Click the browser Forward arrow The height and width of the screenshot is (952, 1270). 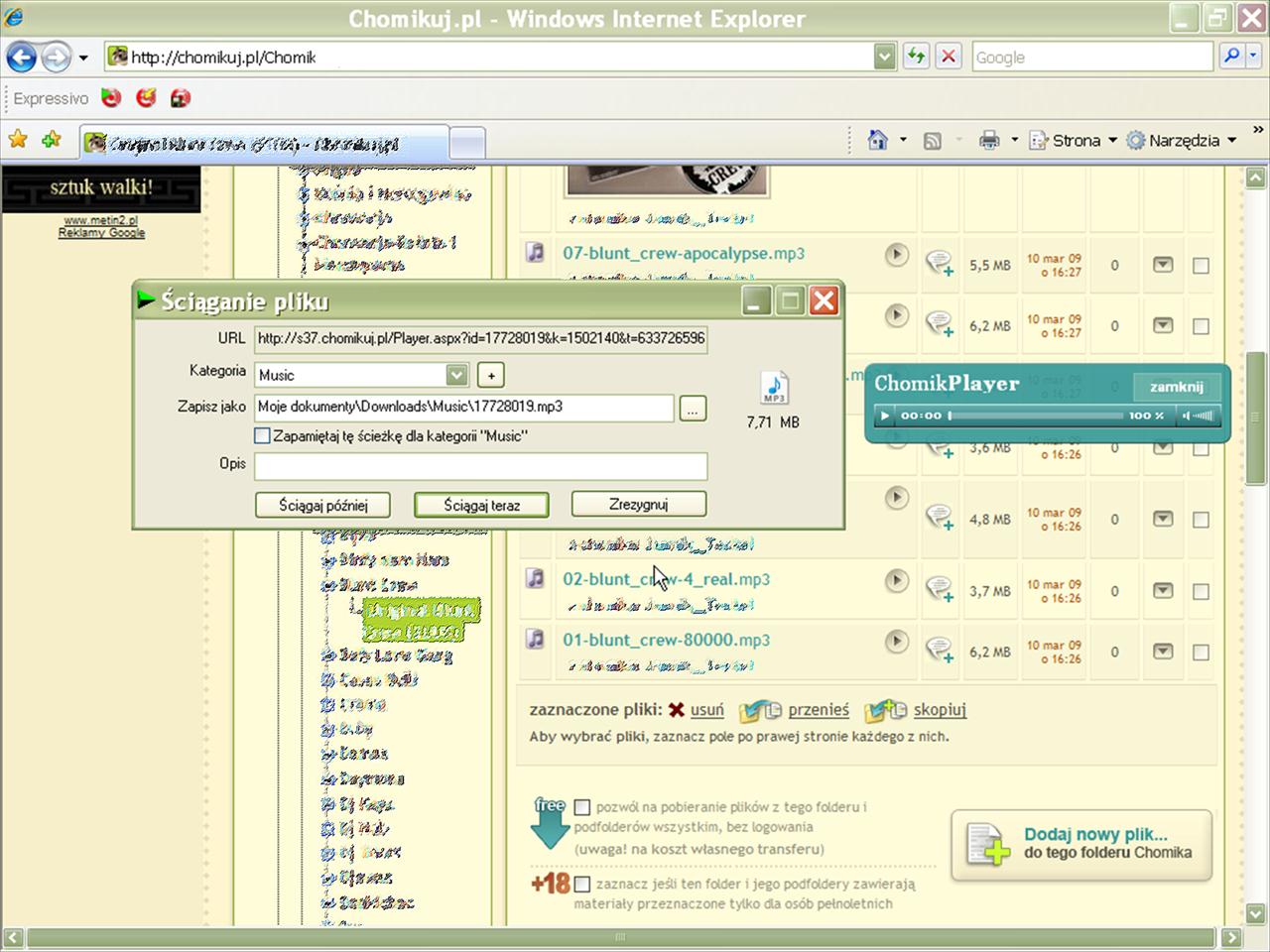coord(57,57)
